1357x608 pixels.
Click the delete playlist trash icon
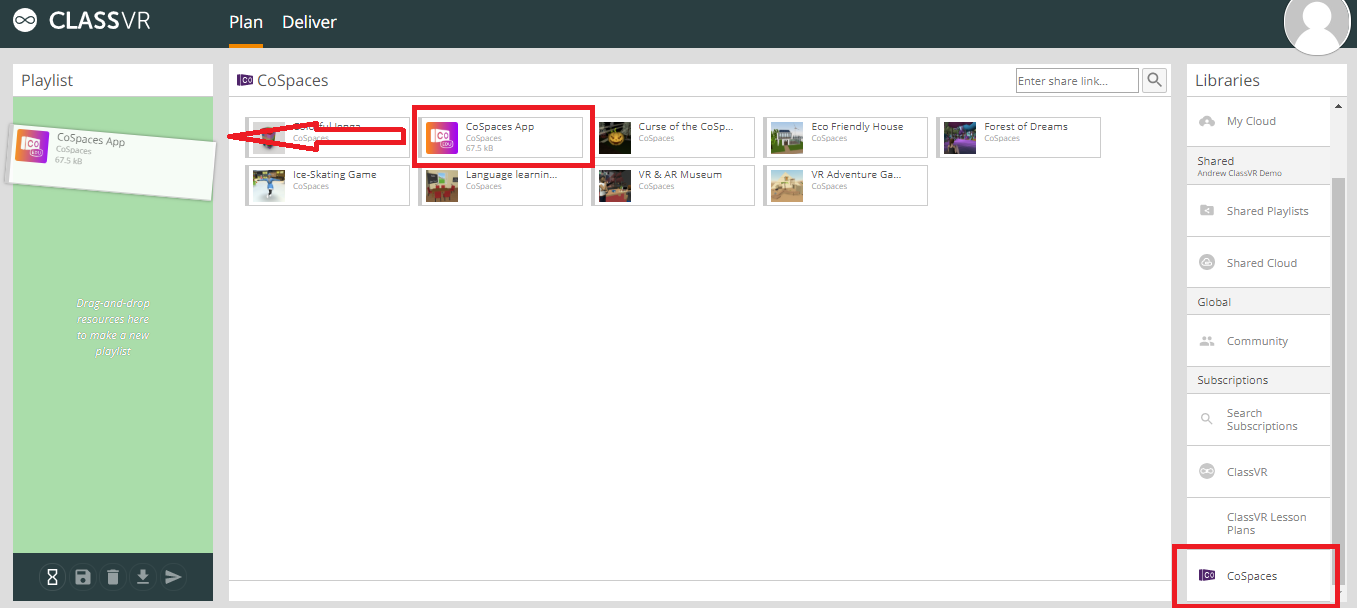click(113, 577)
